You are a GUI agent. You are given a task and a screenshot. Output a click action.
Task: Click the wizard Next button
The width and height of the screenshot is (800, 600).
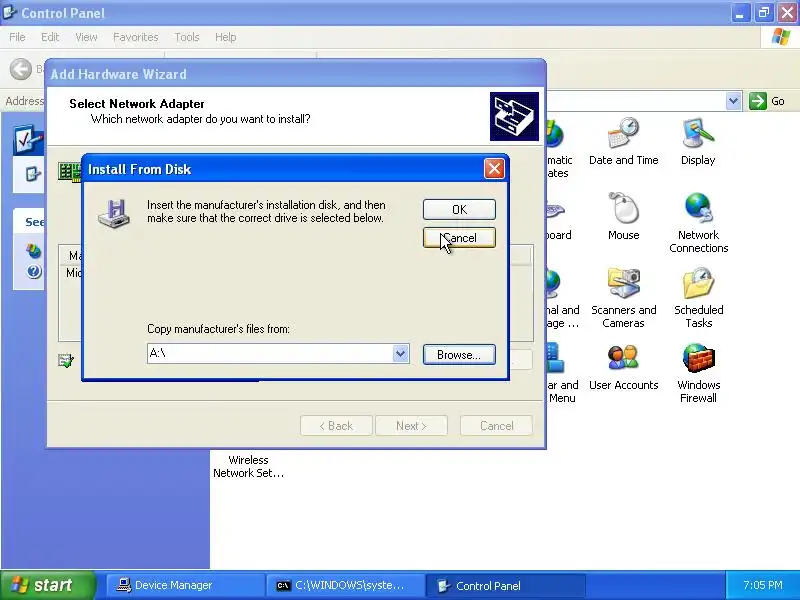point(411,426)
